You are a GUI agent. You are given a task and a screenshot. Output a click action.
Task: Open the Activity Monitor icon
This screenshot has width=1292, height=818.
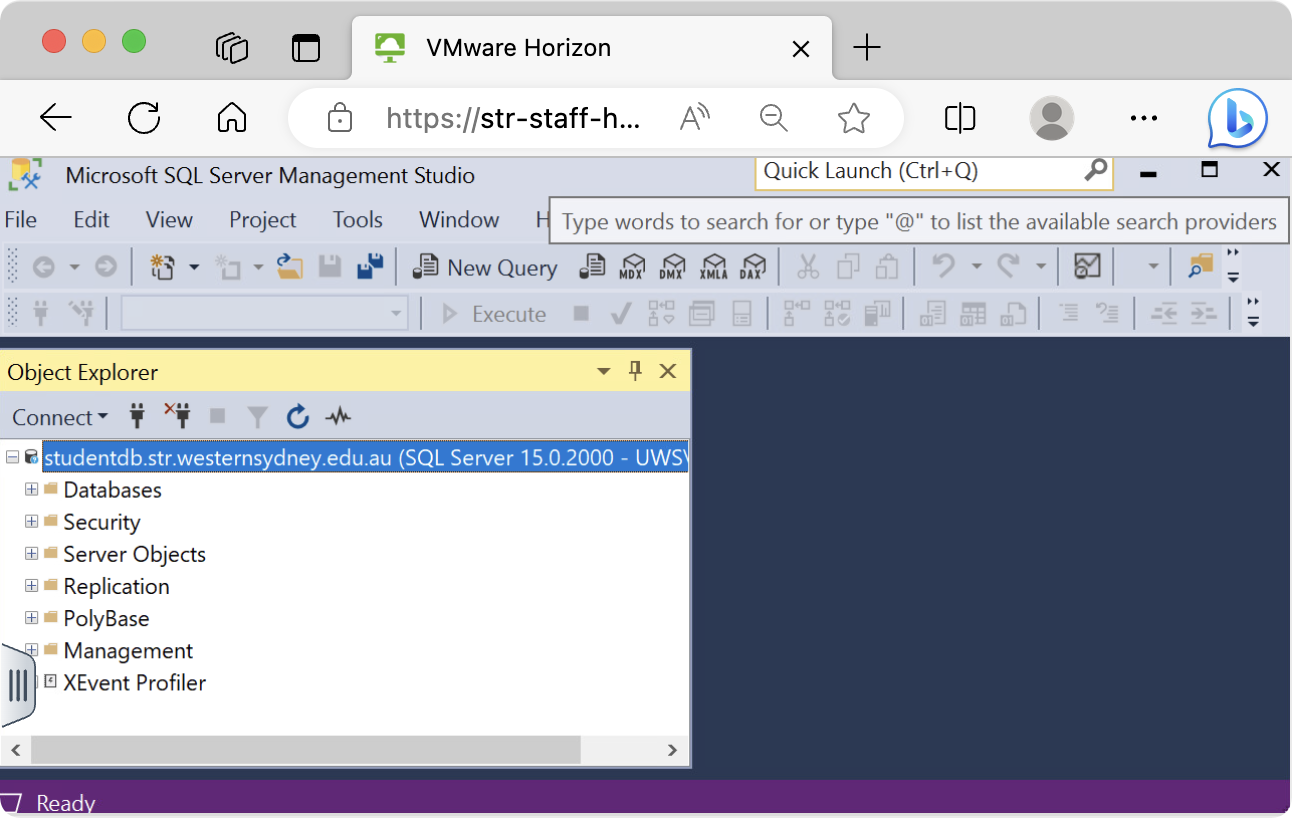click(x=1087, y=266)
